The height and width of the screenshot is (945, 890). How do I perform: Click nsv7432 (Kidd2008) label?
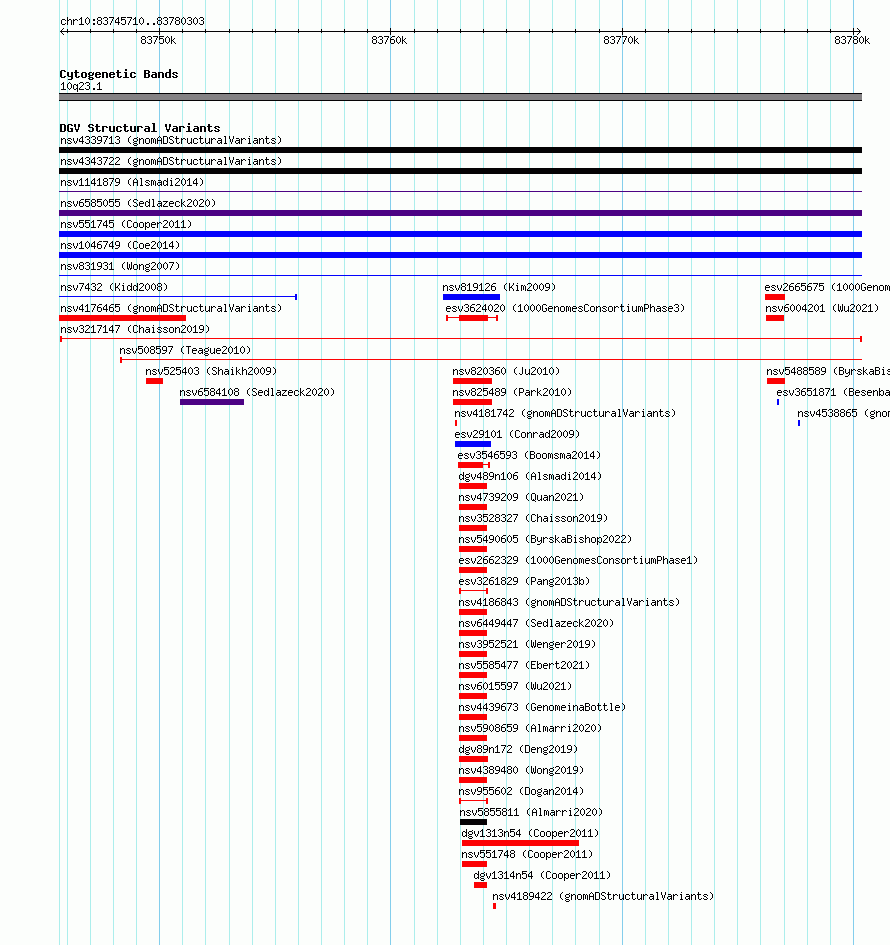point(114,287)
